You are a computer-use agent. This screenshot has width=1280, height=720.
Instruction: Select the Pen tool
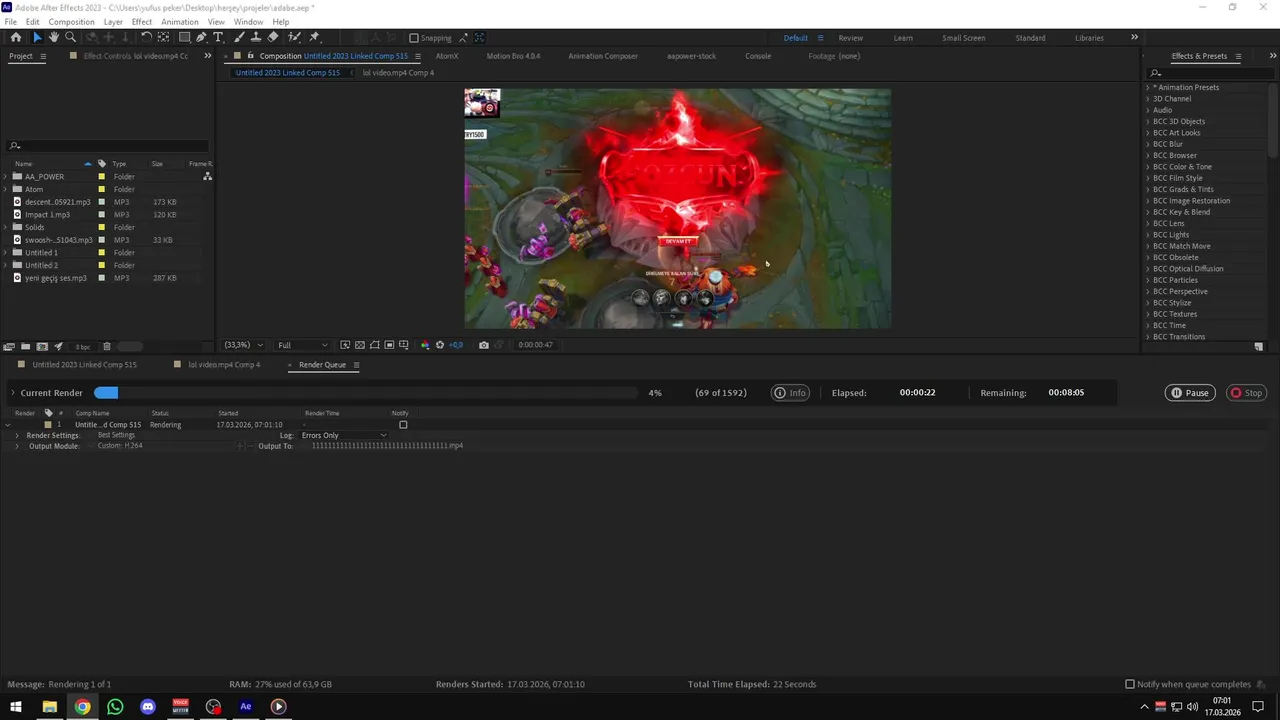pyautogui.click(x=201, y=37)
